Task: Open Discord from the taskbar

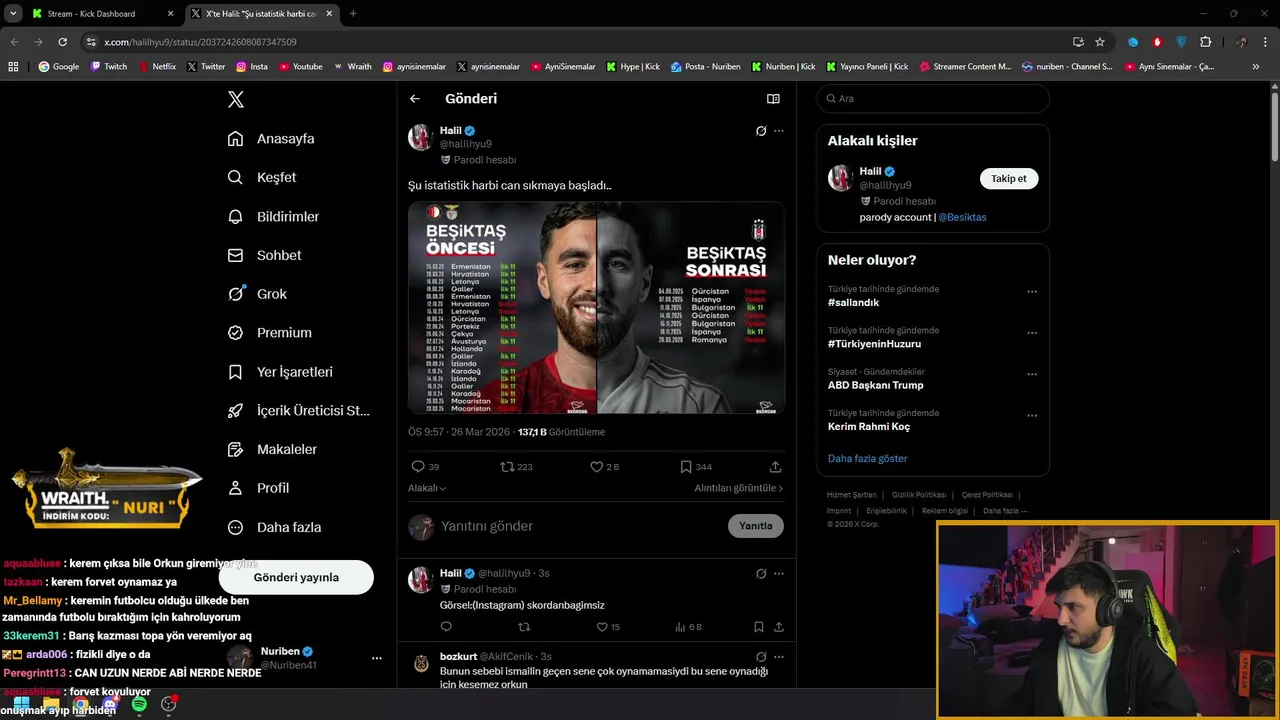Action: [x=109, y=705]
